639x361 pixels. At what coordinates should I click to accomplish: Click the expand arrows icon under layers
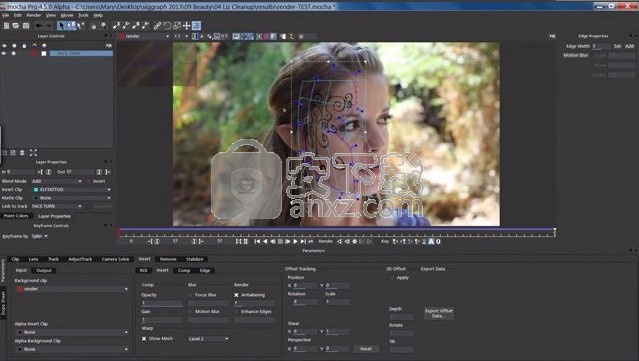pyautogui.click(x=33, y=153)
